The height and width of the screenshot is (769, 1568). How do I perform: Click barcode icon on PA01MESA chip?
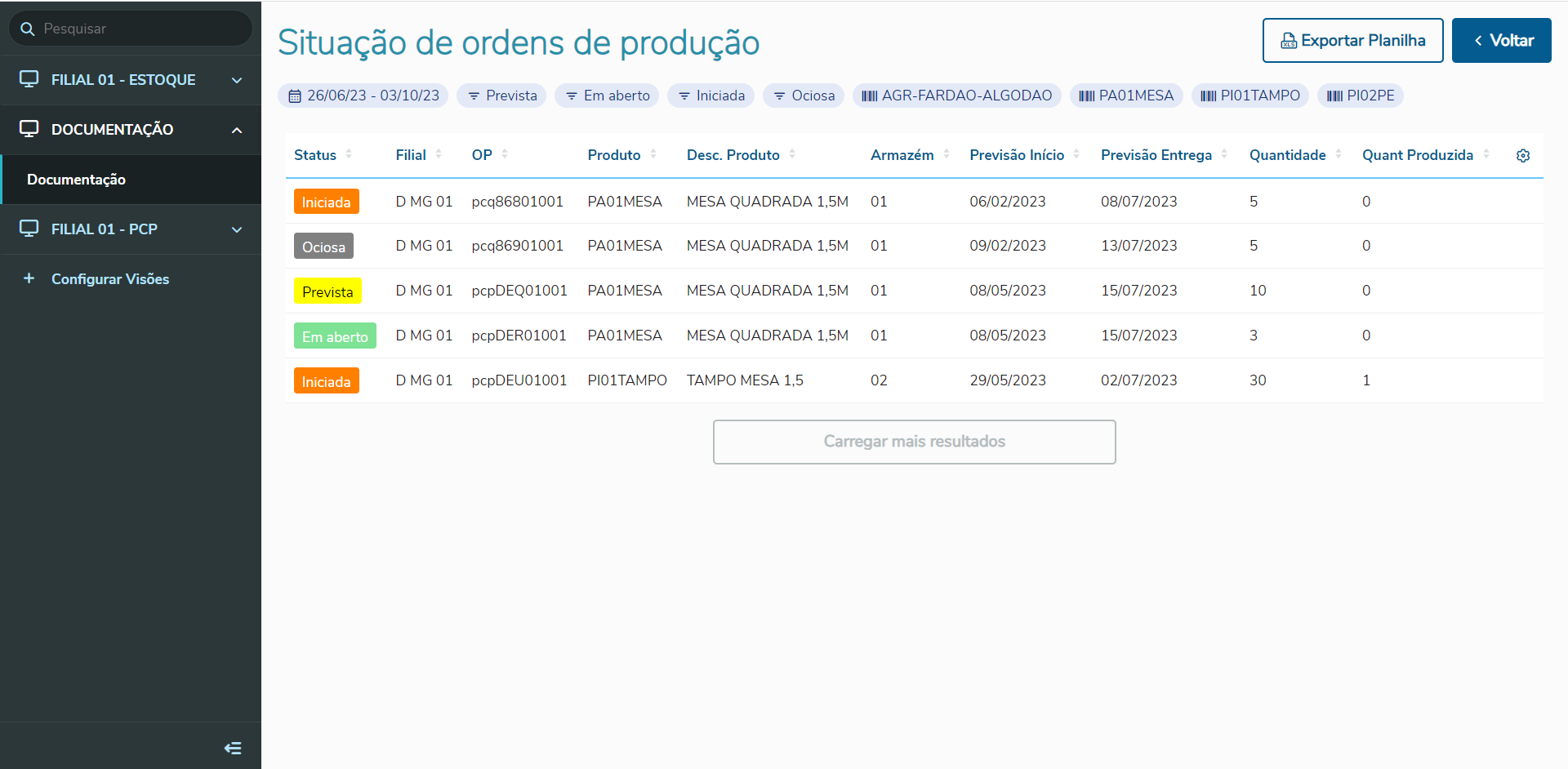1087,96
